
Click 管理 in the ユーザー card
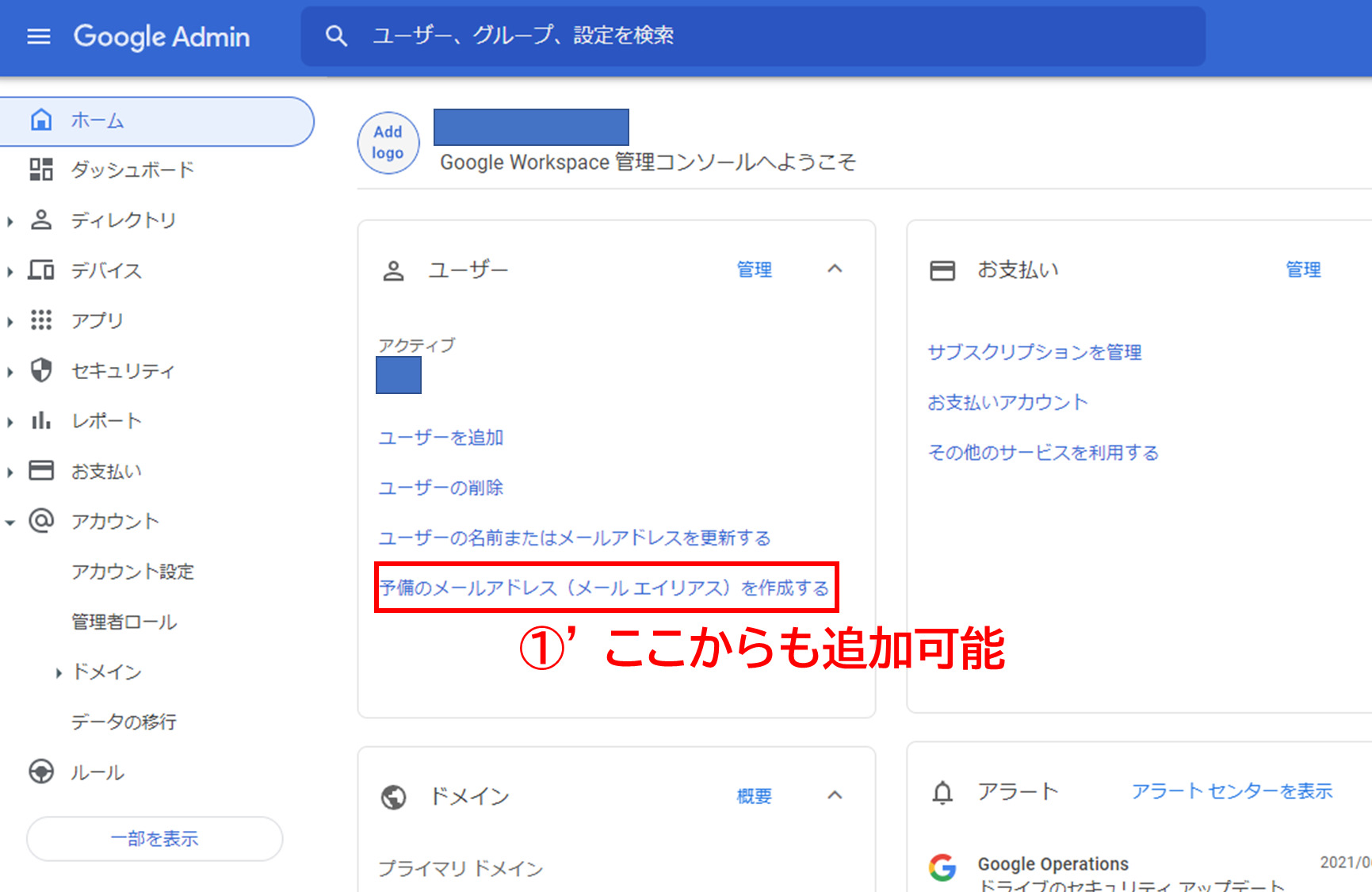[x=755, y=270]
